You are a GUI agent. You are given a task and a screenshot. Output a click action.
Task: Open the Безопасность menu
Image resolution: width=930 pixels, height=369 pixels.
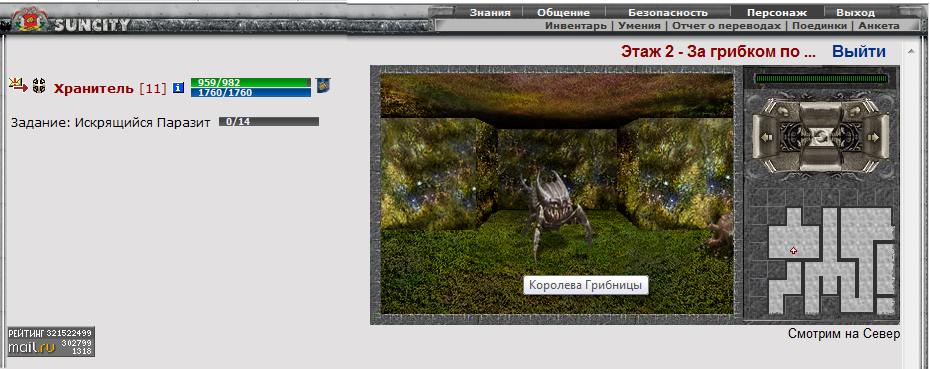(668, 12)
